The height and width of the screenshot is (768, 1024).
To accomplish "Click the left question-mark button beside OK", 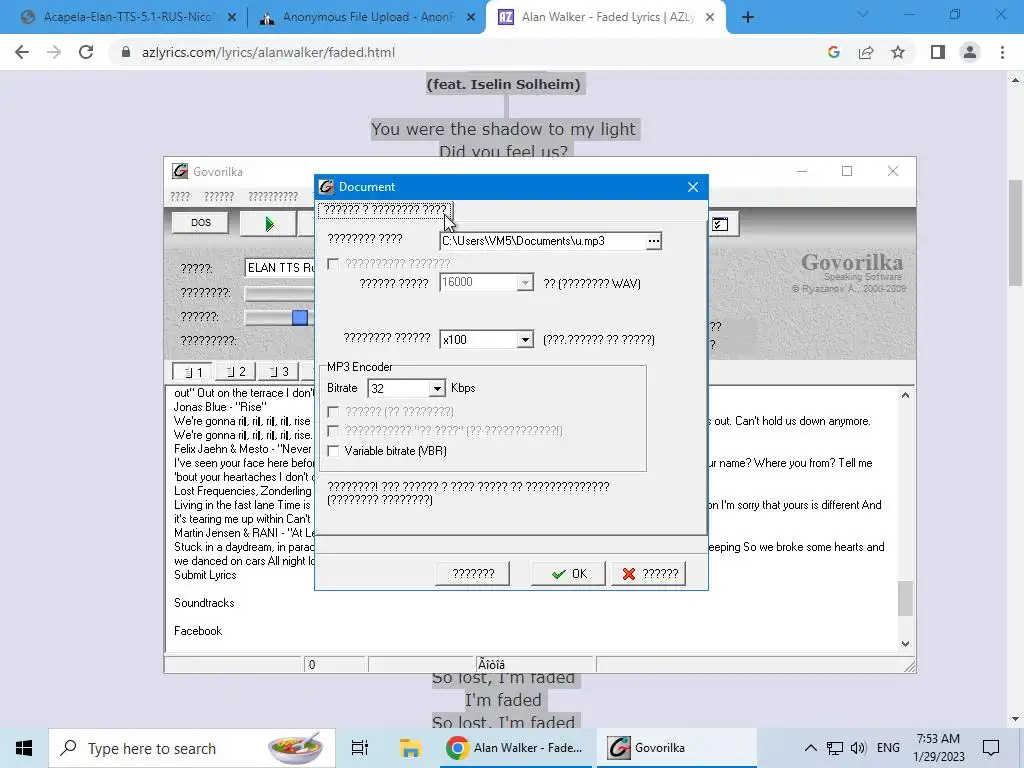I will point(473,573).
